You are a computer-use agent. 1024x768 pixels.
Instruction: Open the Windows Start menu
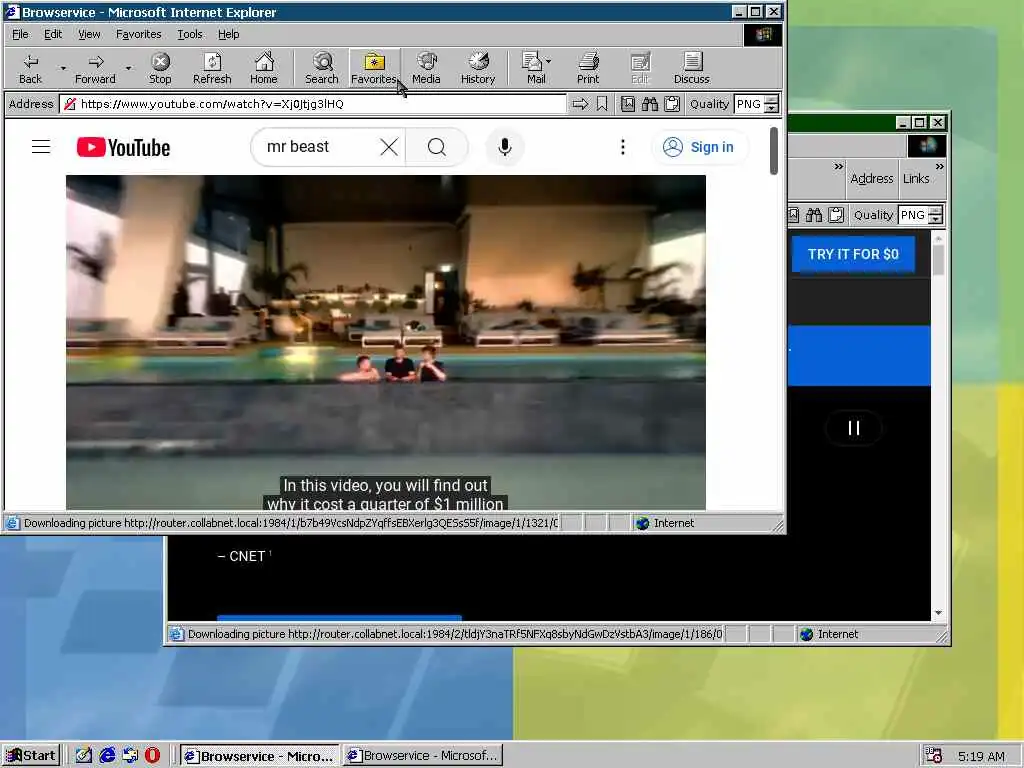point(31,756)
